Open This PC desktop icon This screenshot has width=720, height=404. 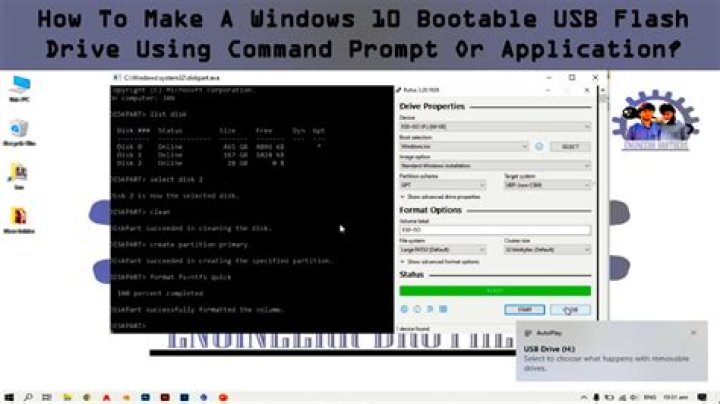click(19, 89)
